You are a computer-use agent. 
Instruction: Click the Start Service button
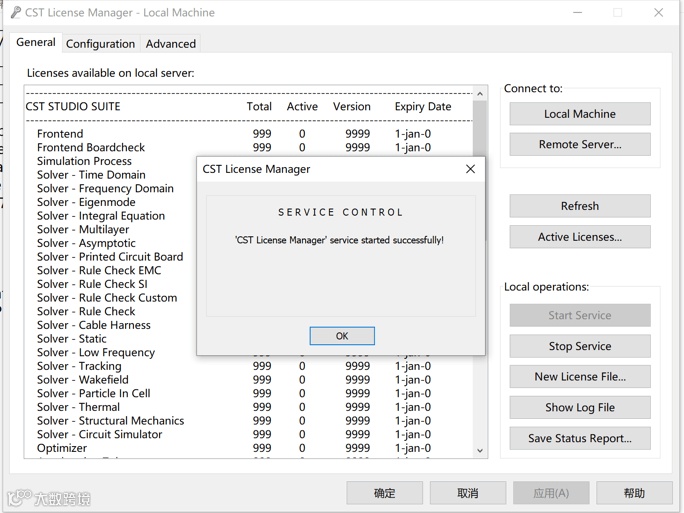(x=580, y=315)
